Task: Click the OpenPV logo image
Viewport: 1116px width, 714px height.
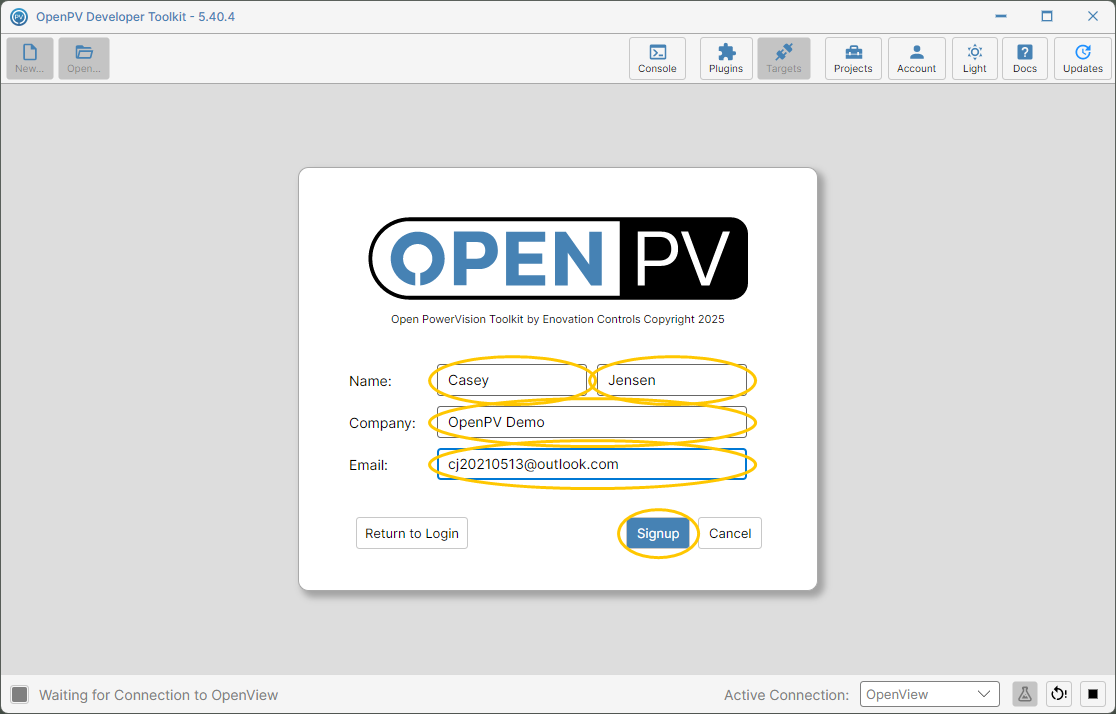Action: [x=558, y=258]
